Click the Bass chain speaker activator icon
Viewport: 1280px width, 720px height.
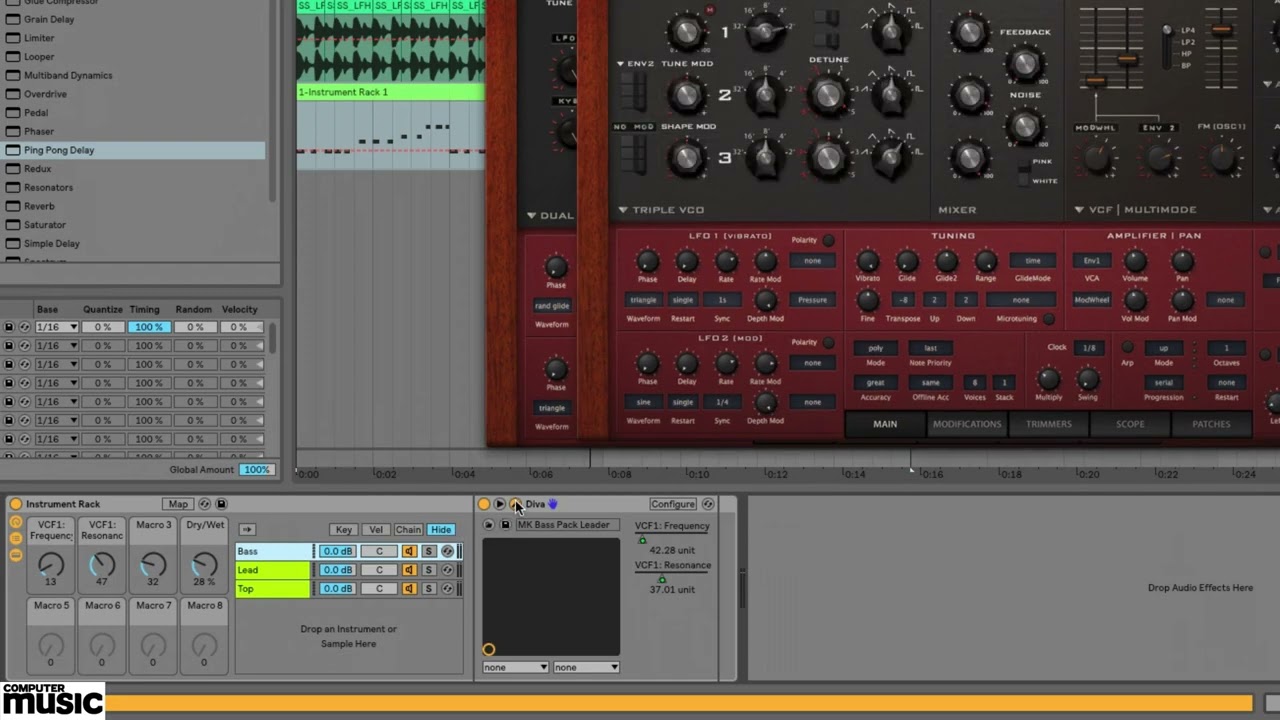[x=409, y=551]
